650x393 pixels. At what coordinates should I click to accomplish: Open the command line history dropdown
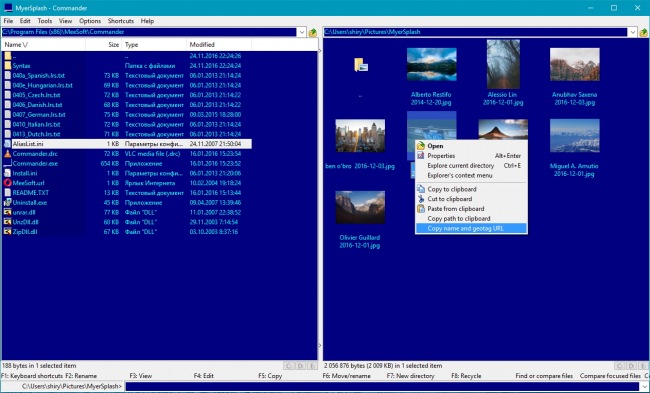point(645,387)
